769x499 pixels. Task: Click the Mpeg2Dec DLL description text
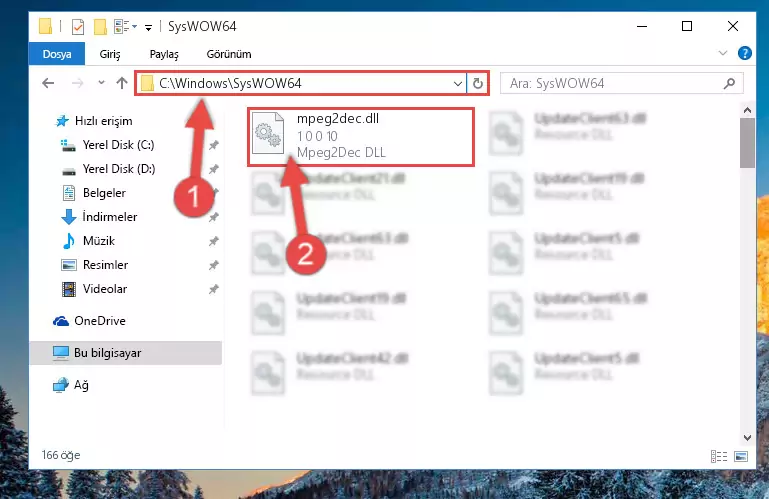tap(341, 153)
